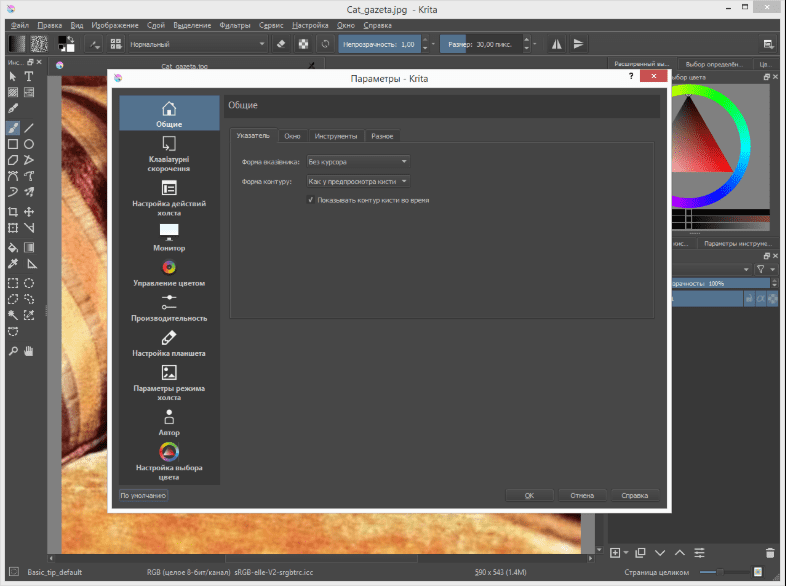Expand the 'Форма контура' dropdown

[358, 181]
